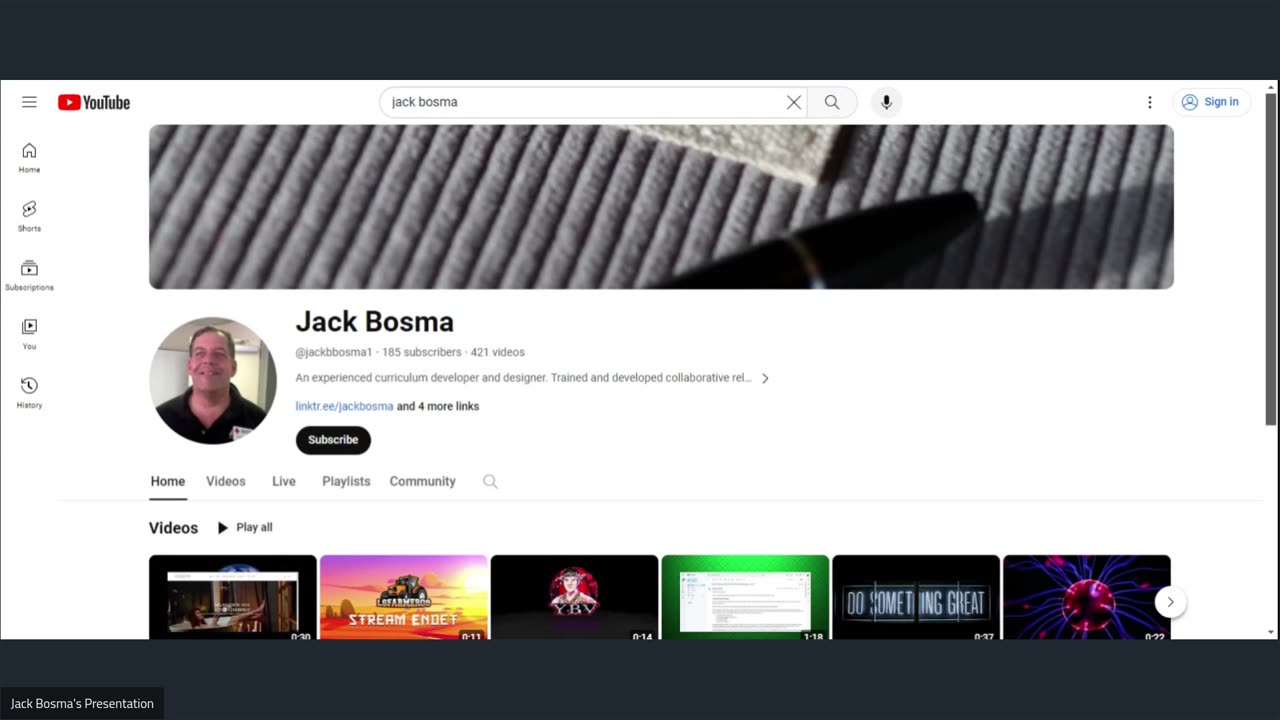Click the scrollbar down arrow
Image resolution: width=1280 pixels, height=720 pixels.
point(1271,632)
